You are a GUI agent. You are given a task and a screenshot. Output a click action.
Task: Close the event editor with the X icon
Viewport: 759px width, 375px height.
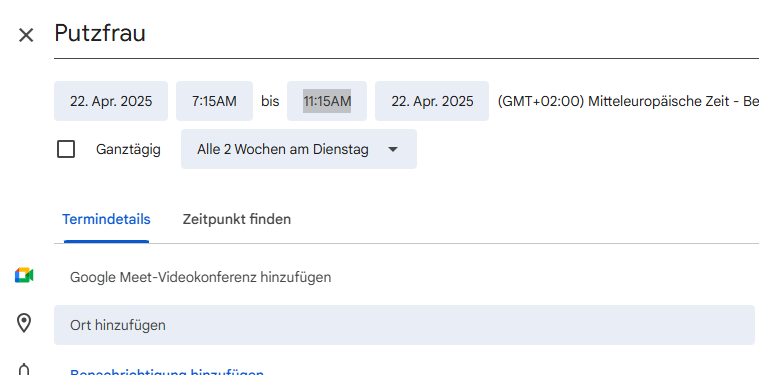click(26, 35)
